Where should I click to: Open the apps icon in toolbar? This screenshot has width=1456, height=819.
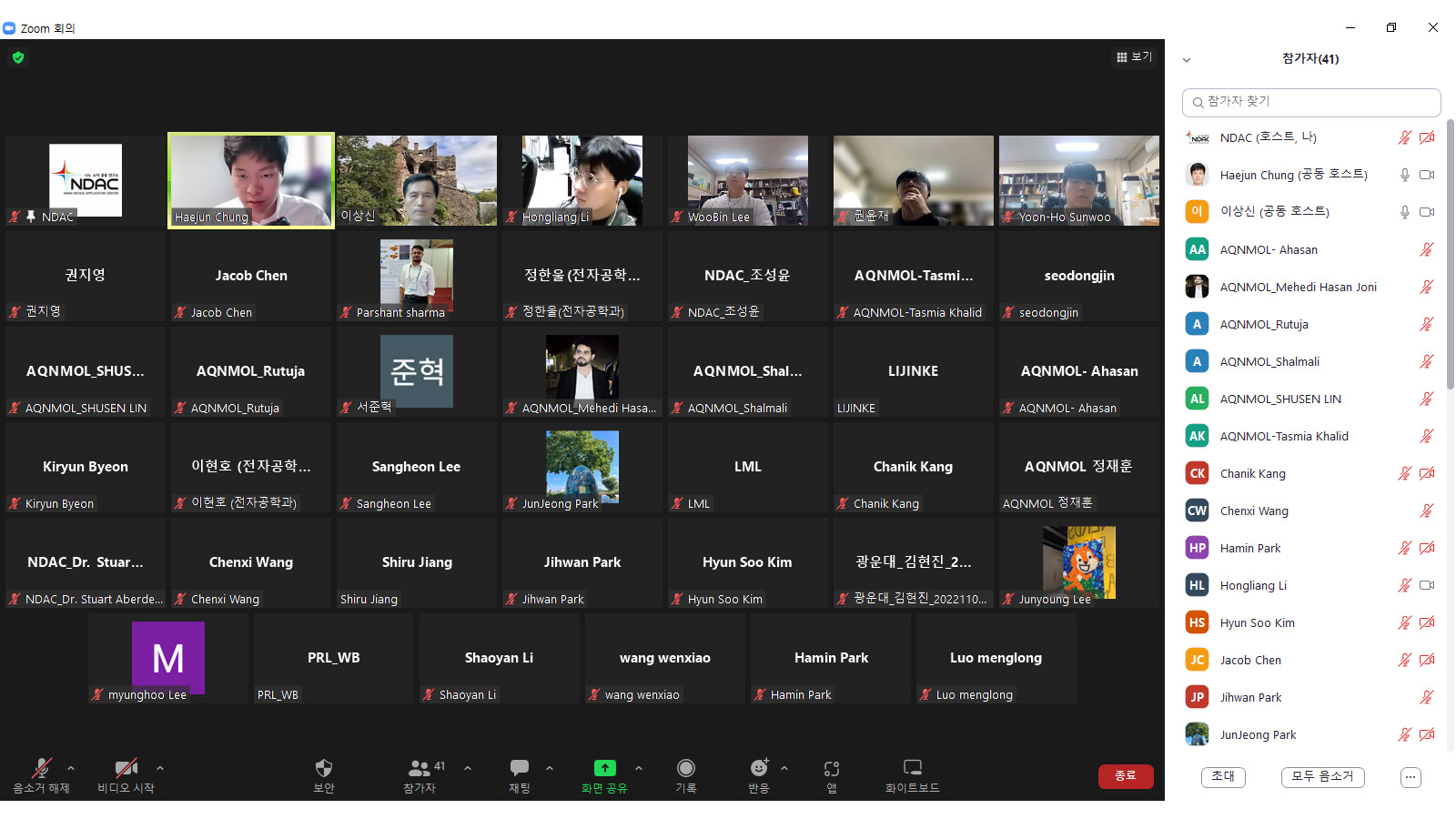tap(832, 768)
